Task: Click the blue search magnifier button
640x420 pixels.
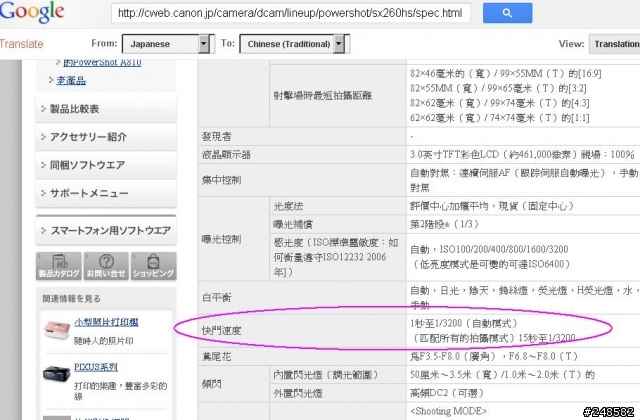Action: pyautogui.click(x=507, y=13)
